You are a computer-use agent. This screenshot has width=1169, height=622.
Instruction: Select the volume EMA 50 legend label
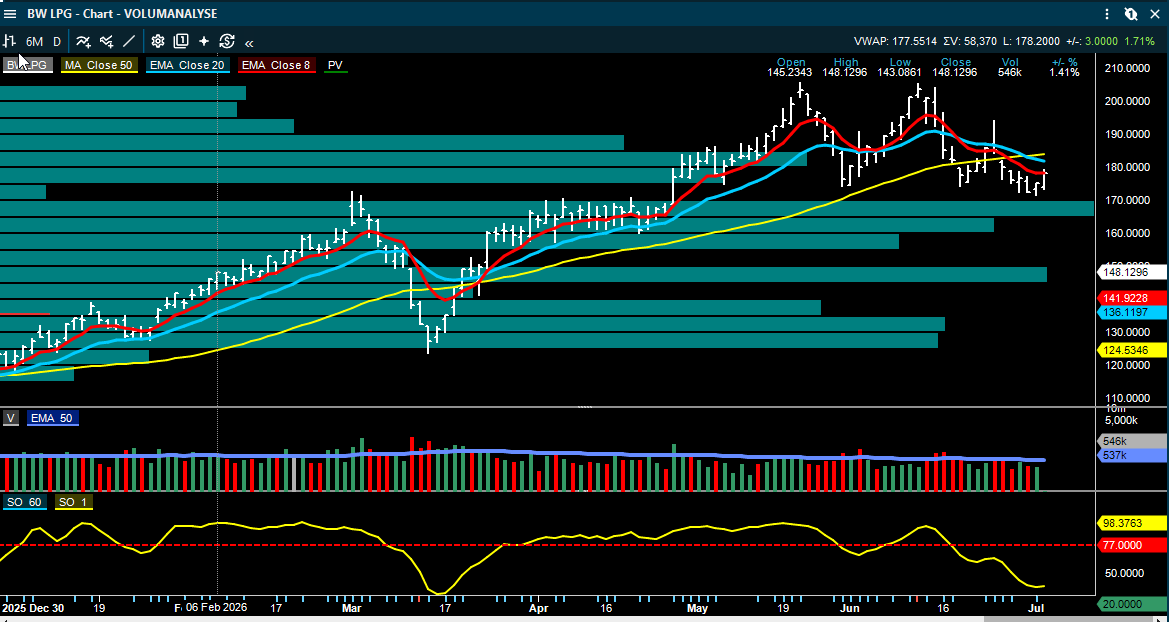(x=53, y=418)
